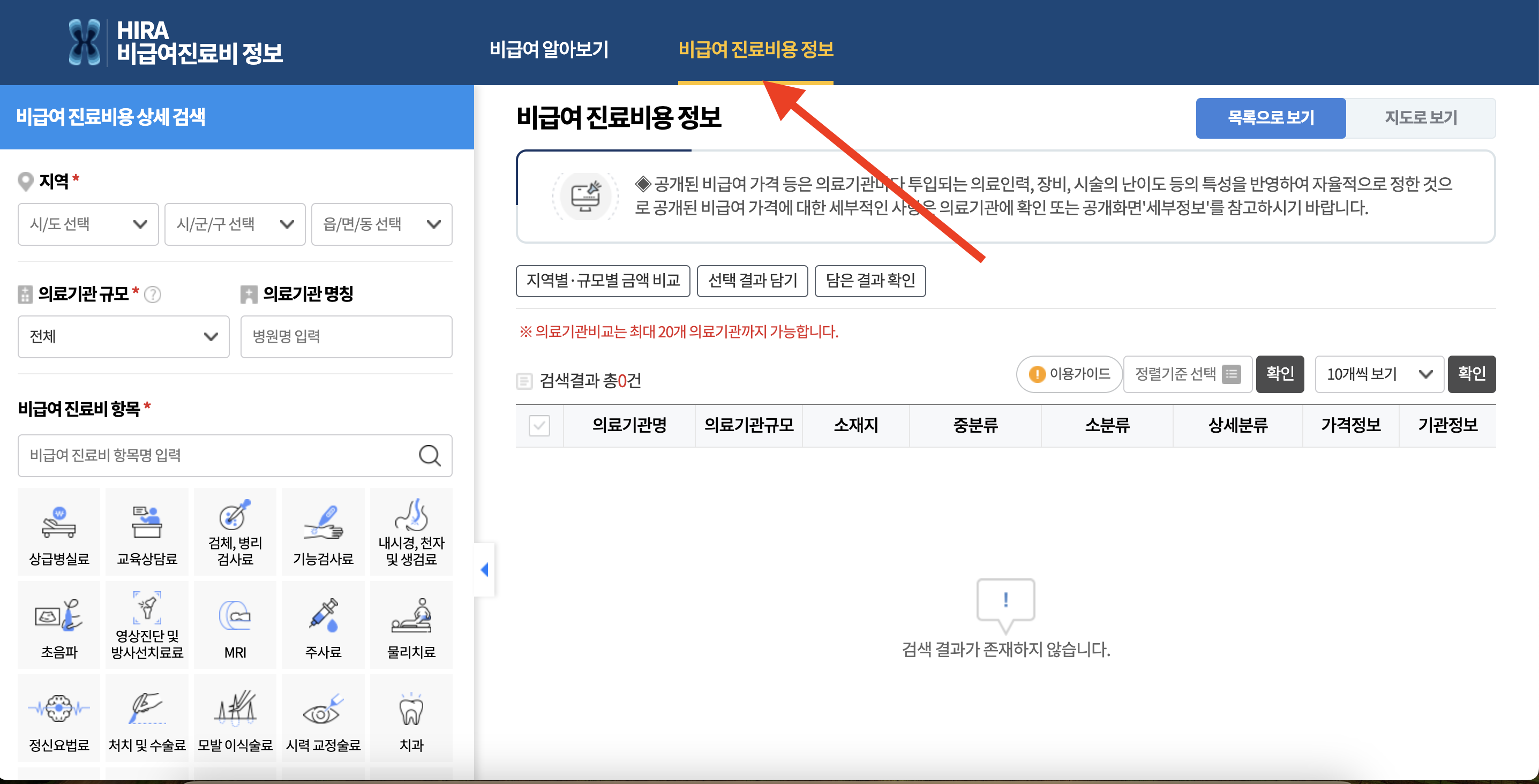
Task: Open the 시/도 선택 region dropdown
Action: point(88,224)
